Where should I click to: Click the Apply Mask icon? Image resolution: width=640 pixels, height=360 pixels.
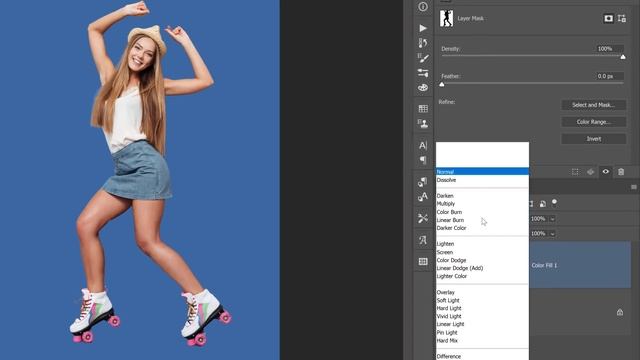pyautogui.click(x=590, y=172)
